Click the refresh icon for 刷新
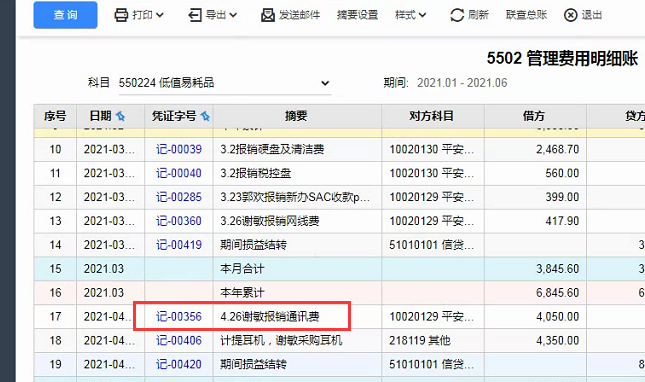Screen dimensions: 645x382 point(457,15)
